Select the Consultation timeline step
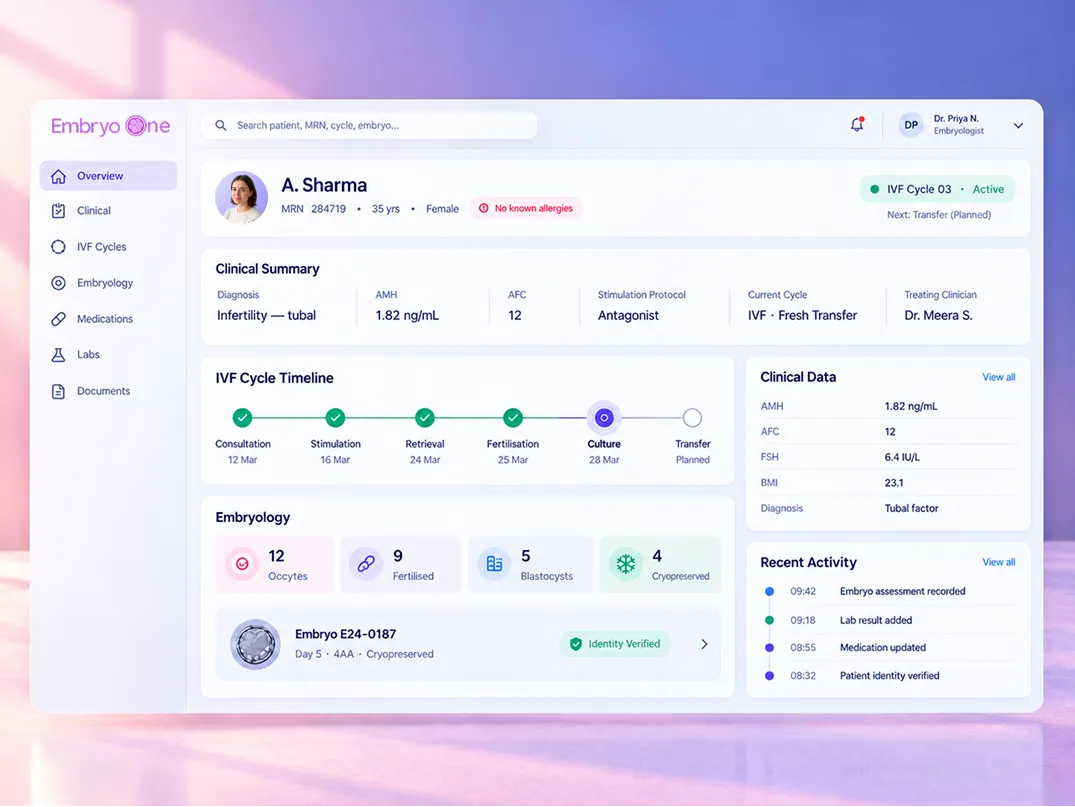Image resolution: width=1075 pixels, height=807 pixels. [242, 418]
